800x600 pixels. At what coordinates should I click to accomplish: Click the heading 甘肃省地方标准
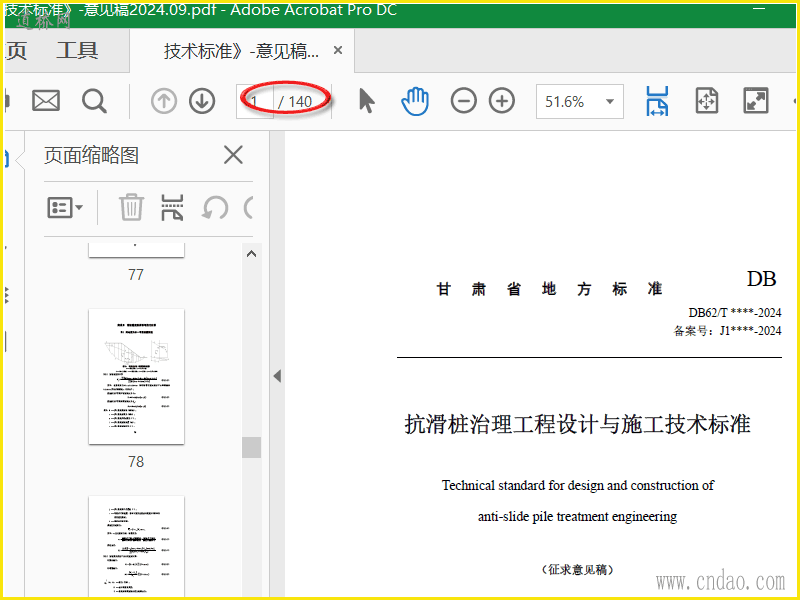pos(549,289)
